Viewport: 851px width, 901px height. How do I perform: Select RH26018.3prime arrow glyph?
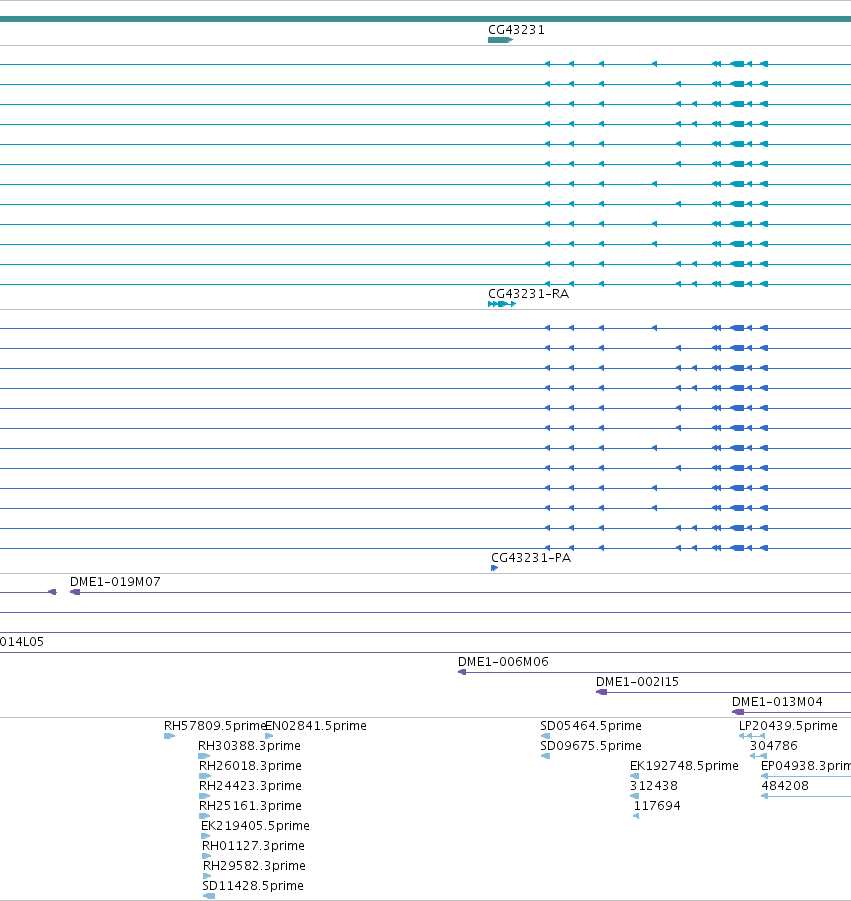pyautogui.click(x=205, y=776)
